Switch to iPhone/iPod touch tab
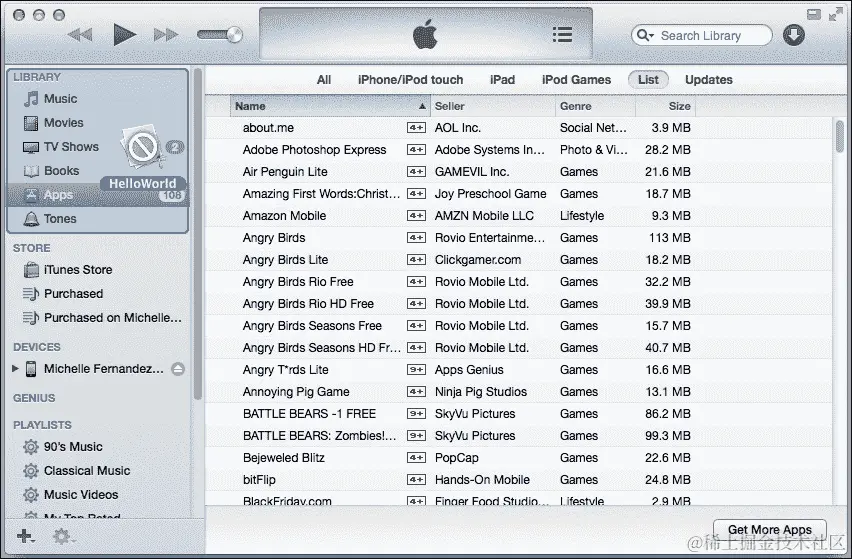This screenshot has width=852, height=559. coord(410,80)
